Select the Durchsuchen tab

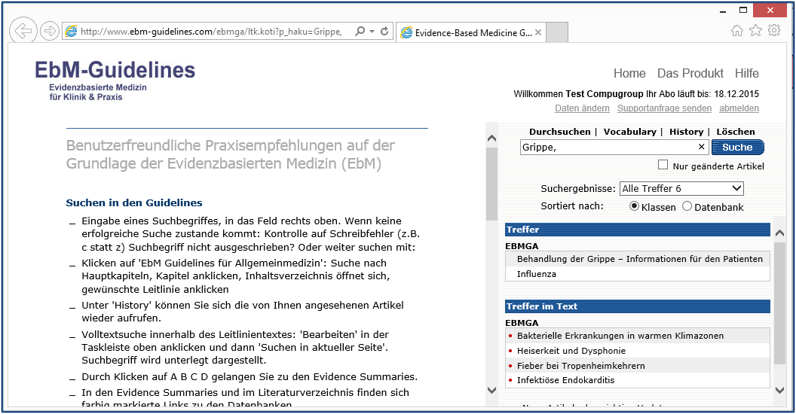point(559,132)
